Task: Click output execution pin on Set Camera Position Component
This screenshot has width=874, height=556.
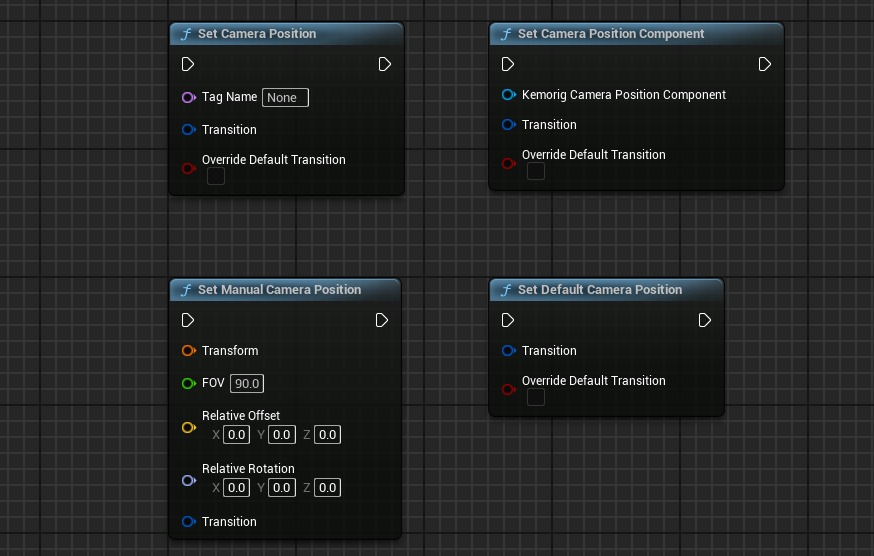Action: pos(764,64)
